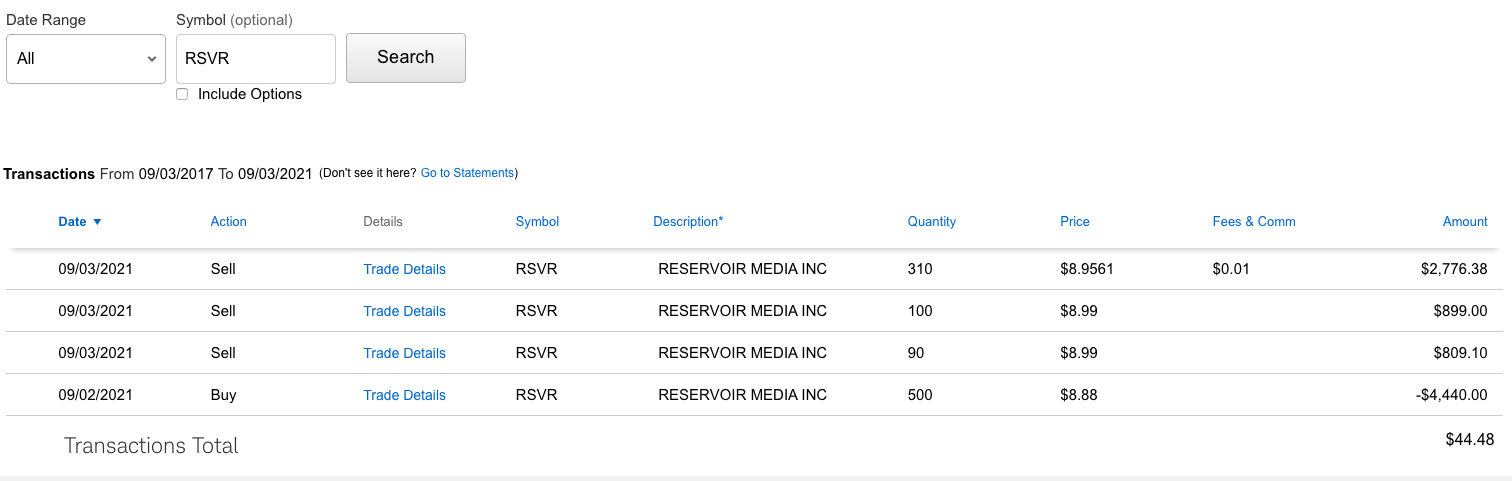Open Trade Details for 500-share buy

(404, 395)
